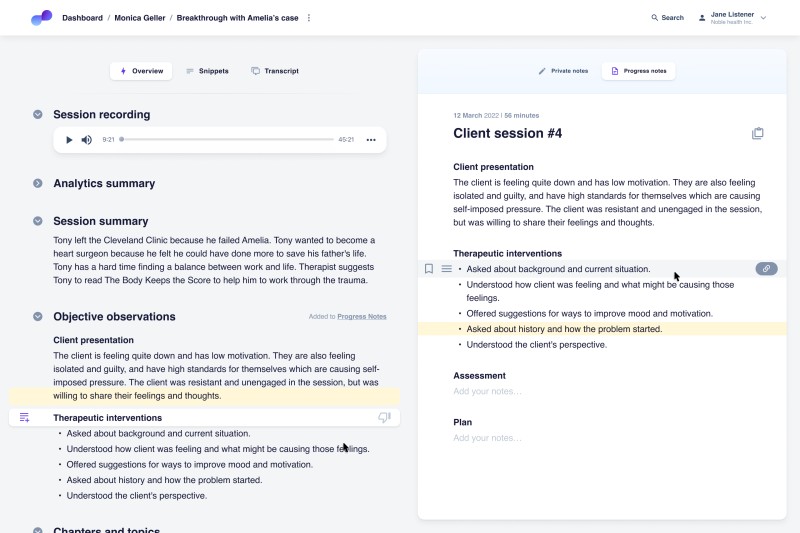The height and width of the screenshot is (533, 800).
Task: Click 'Understood the client's perspective.' in progress notes
Action: click(x=537, y=345)
